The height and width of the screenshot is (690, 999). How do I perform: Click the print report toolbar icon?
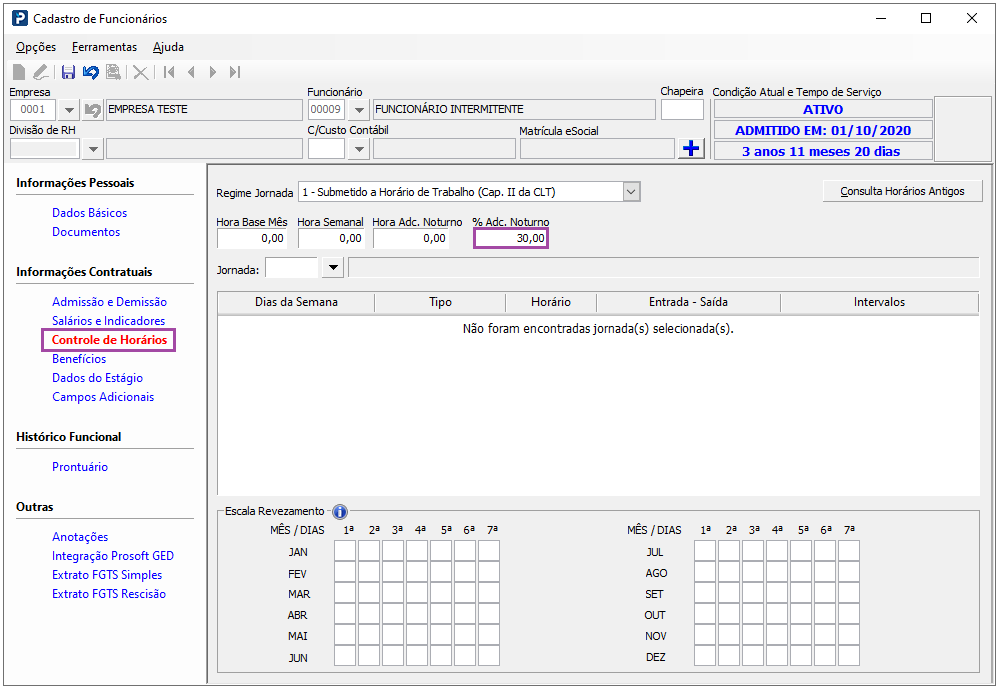point(113,72)
